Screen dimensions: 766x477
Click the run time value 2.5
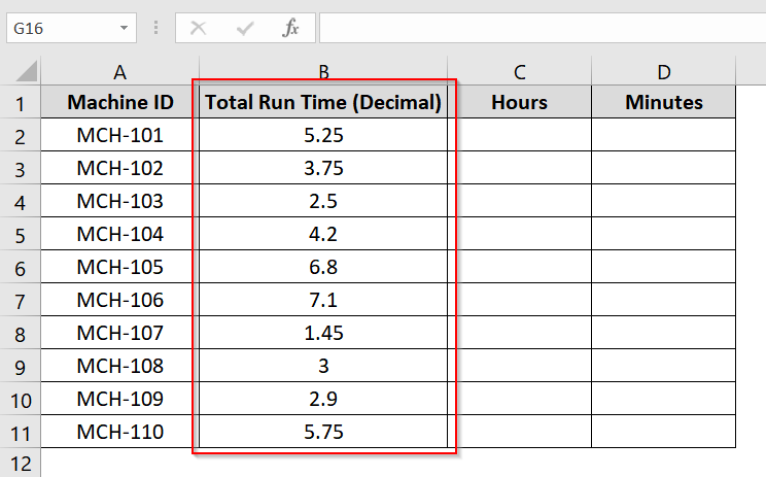click(323, 201)
